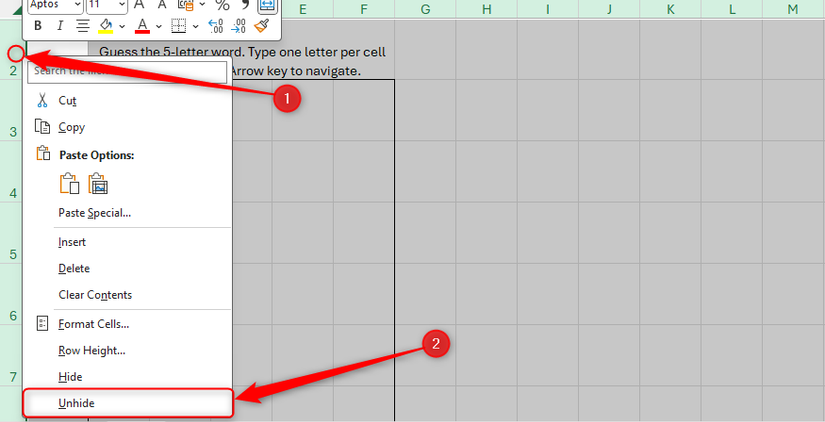Open Fill Color dropdown arrow

pos(122,26)
